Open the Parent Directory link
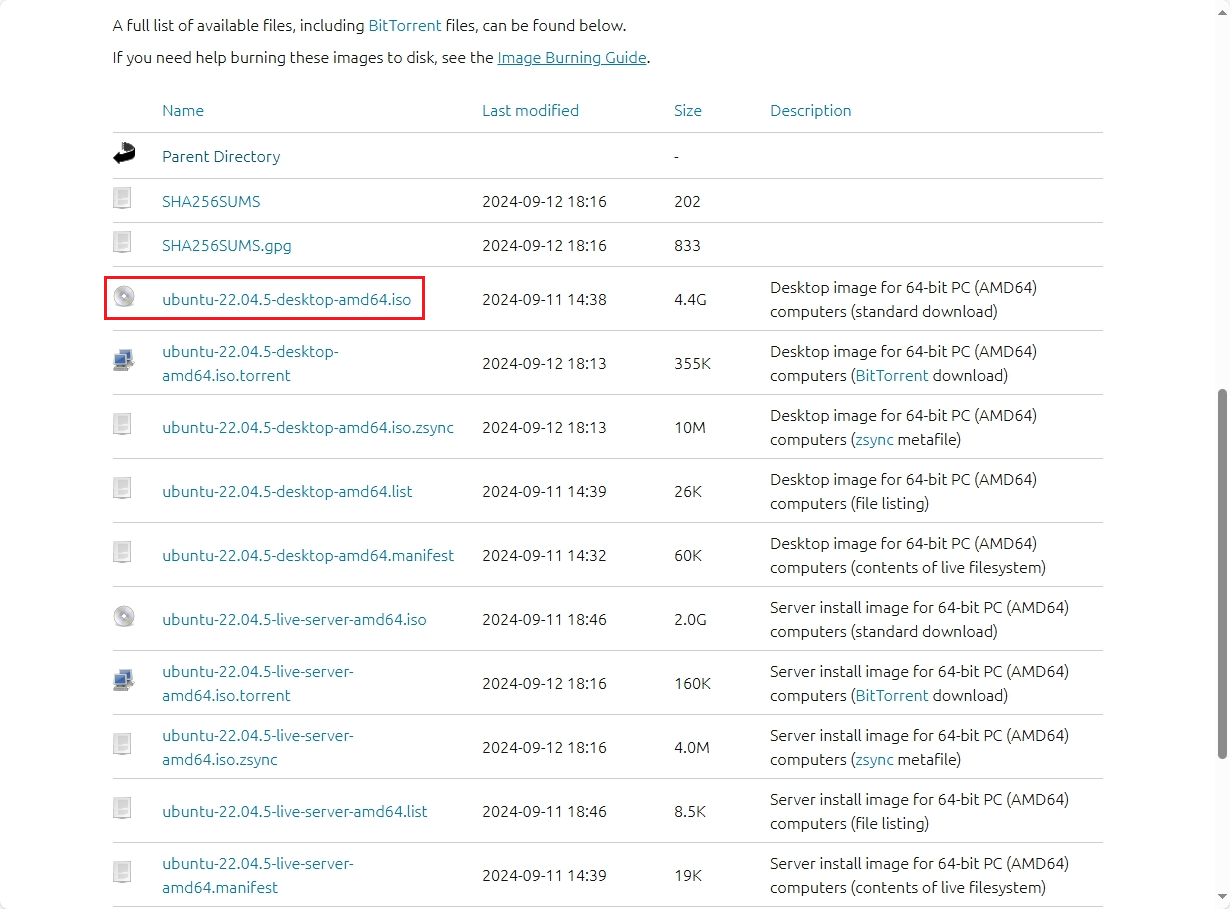The height and width of the screenshot is (909, 1230). [221, 157]
